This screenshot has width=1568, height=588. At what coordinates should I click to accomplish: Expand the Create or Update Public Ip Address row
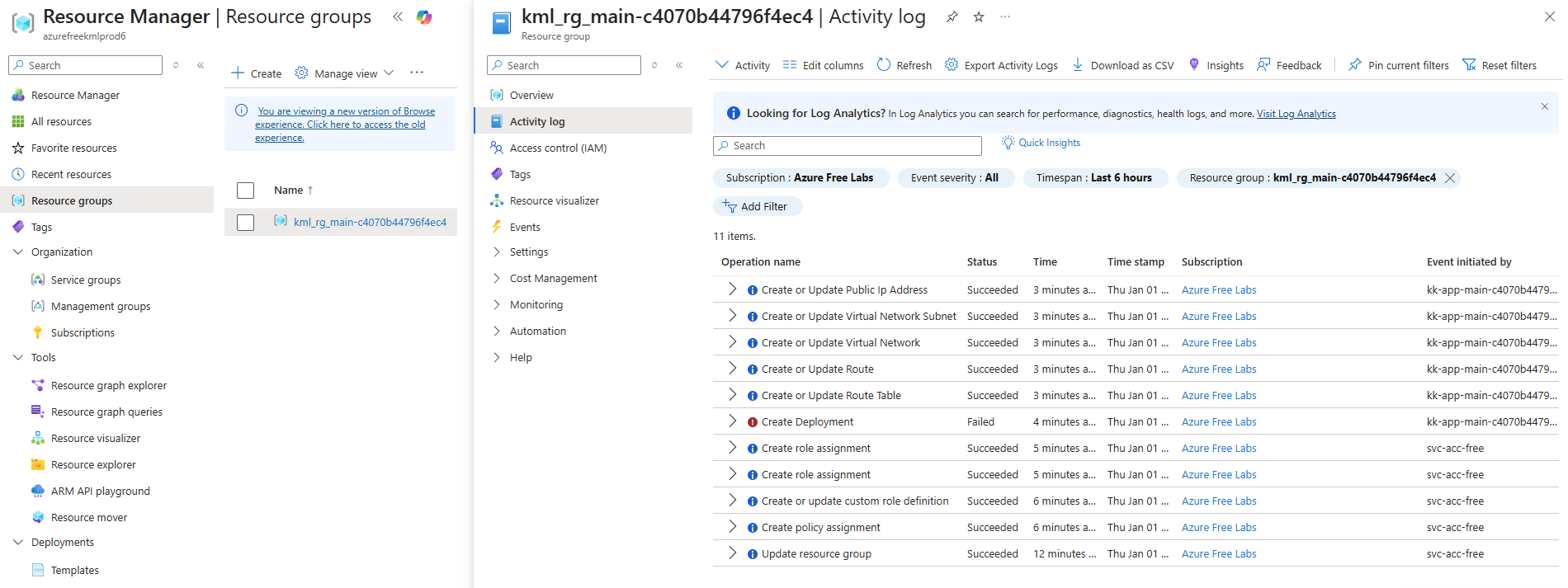[x=732, y=289]
